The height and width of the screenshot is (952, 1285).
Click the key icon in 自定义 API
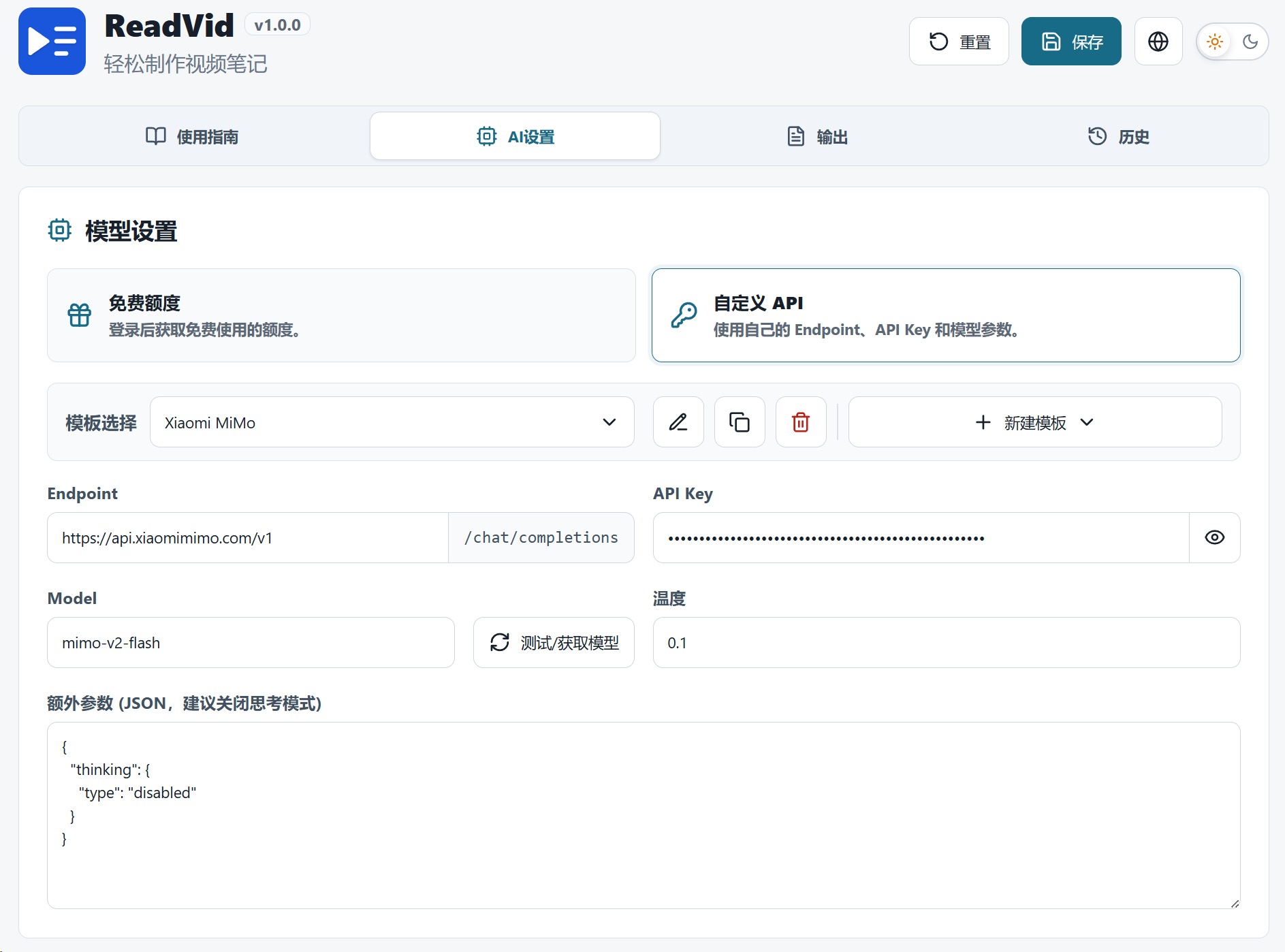click(684, 315)
